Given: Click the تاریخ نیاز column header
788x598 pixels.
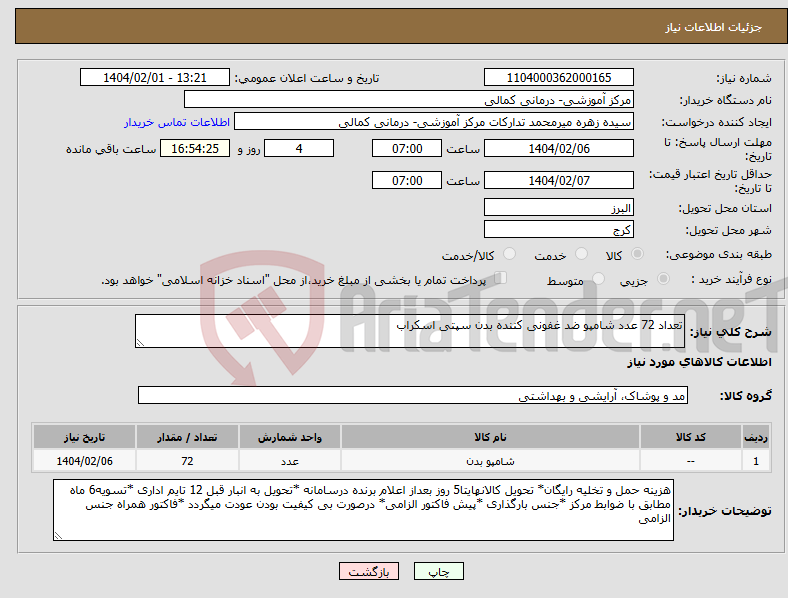Looking at the screenshot, I should (x=84, y=437).
